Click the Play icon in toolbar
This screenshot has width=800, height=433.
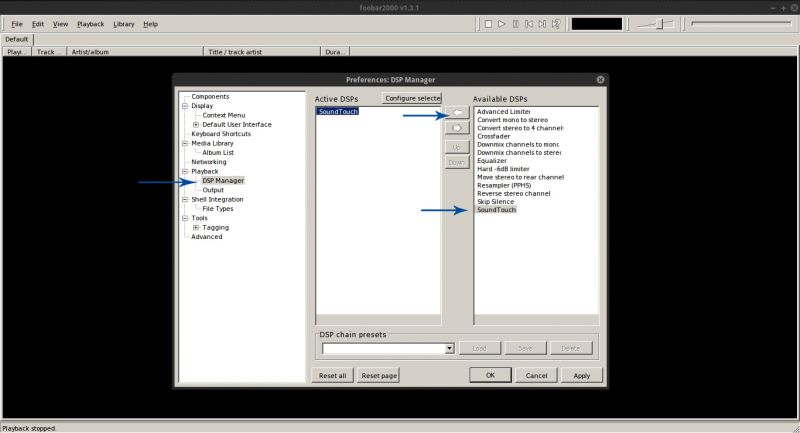(x=502, y=24)
